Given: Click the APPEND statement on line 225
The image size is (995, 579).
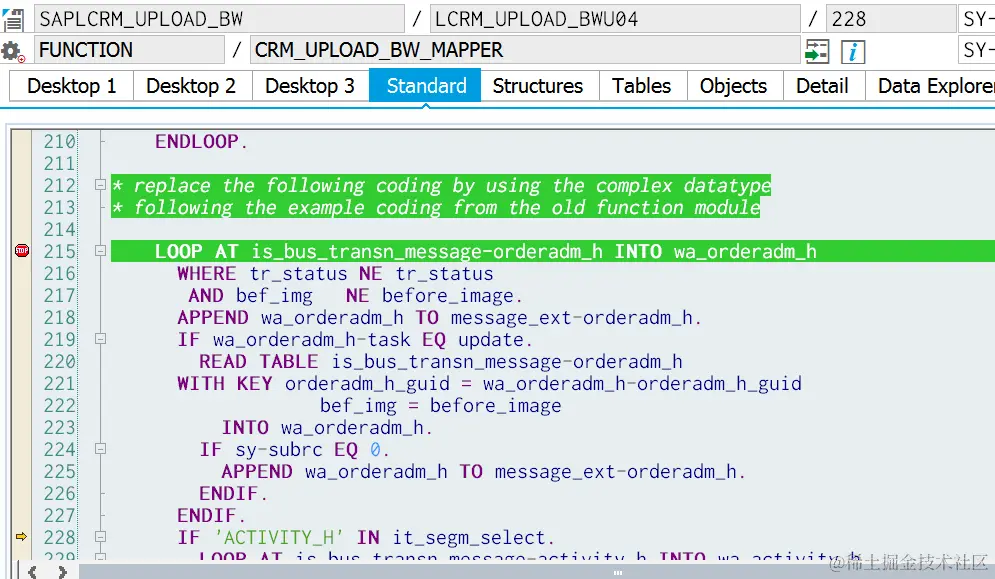Looking at the screenshot, I should click(x=483, y=472).
